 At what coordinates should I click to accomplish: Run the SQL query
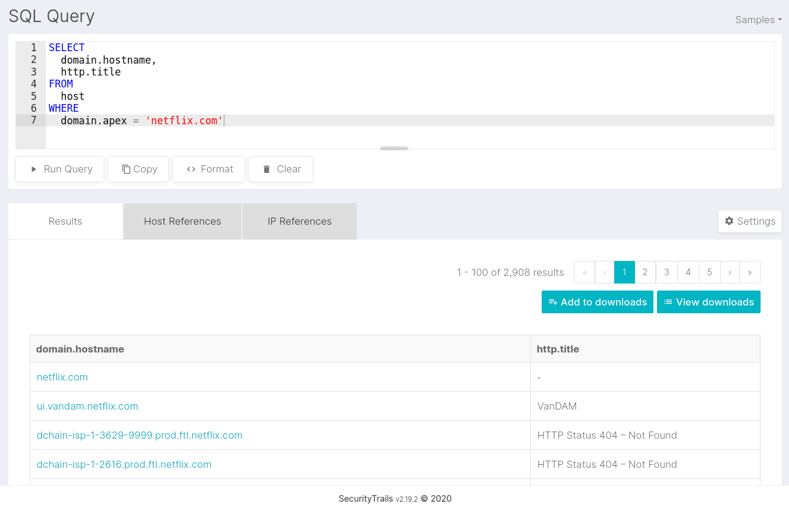point(60,169)
